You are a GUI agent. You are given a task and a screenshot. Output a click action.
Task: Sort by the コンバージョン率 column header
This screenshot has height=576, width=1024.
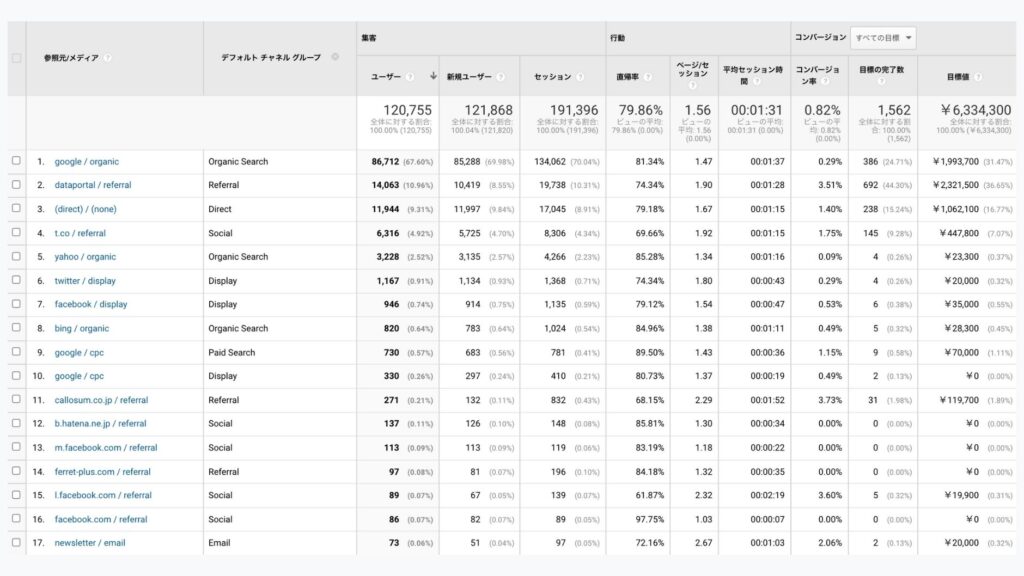pyautogui.click(x=817, y=71)
